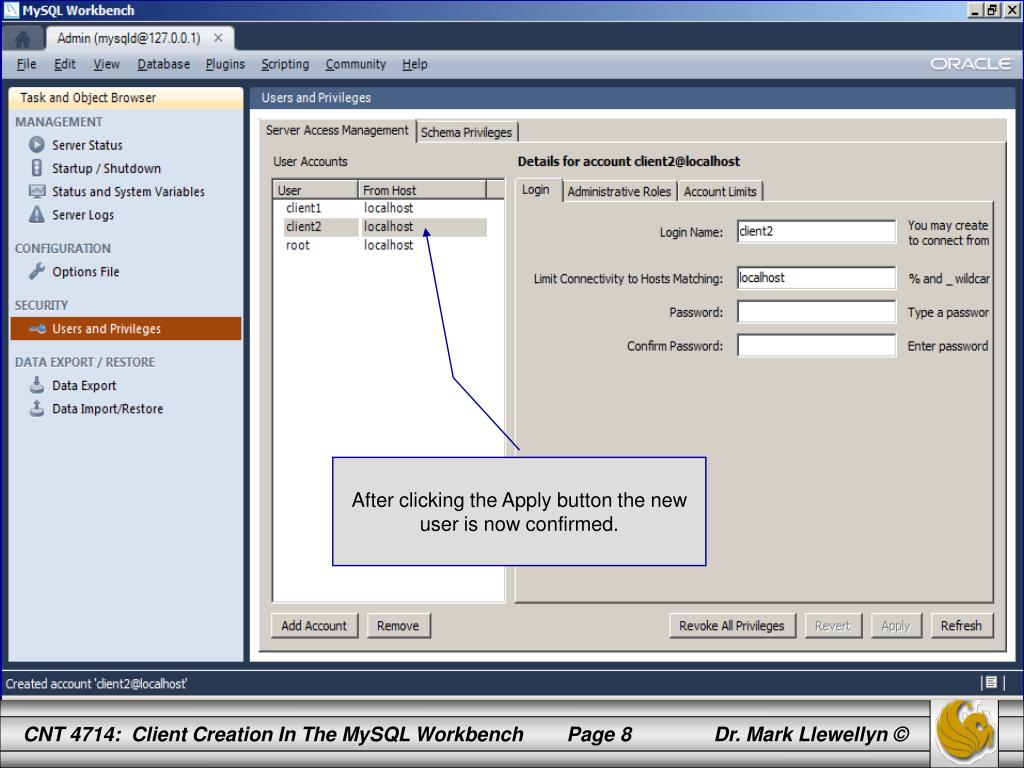
Task: Open the Community menu
Action: [x=356, y=64]
